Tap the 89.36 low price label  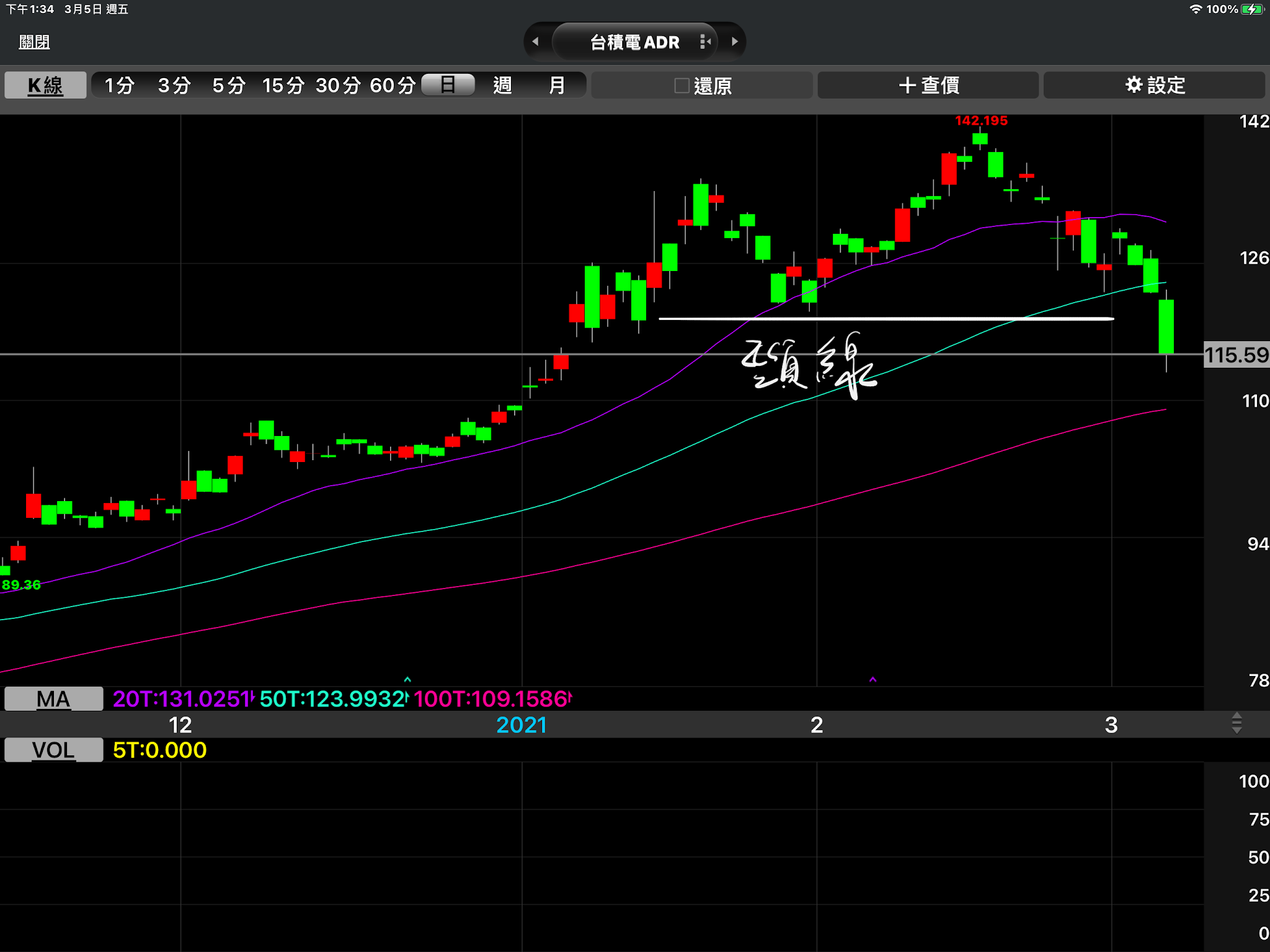(21, 585)
